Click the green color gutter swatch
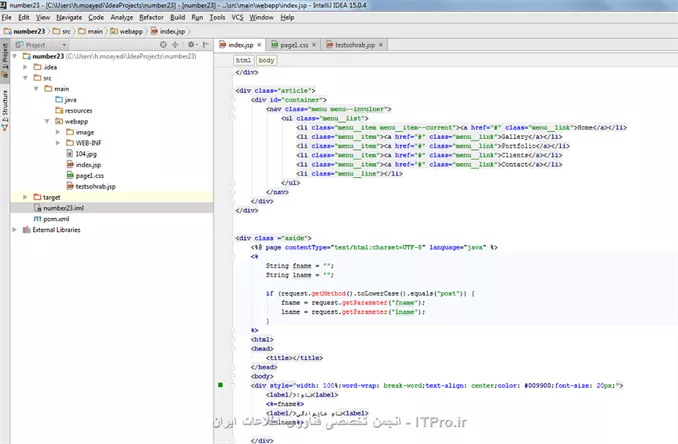 coord(221,385)
